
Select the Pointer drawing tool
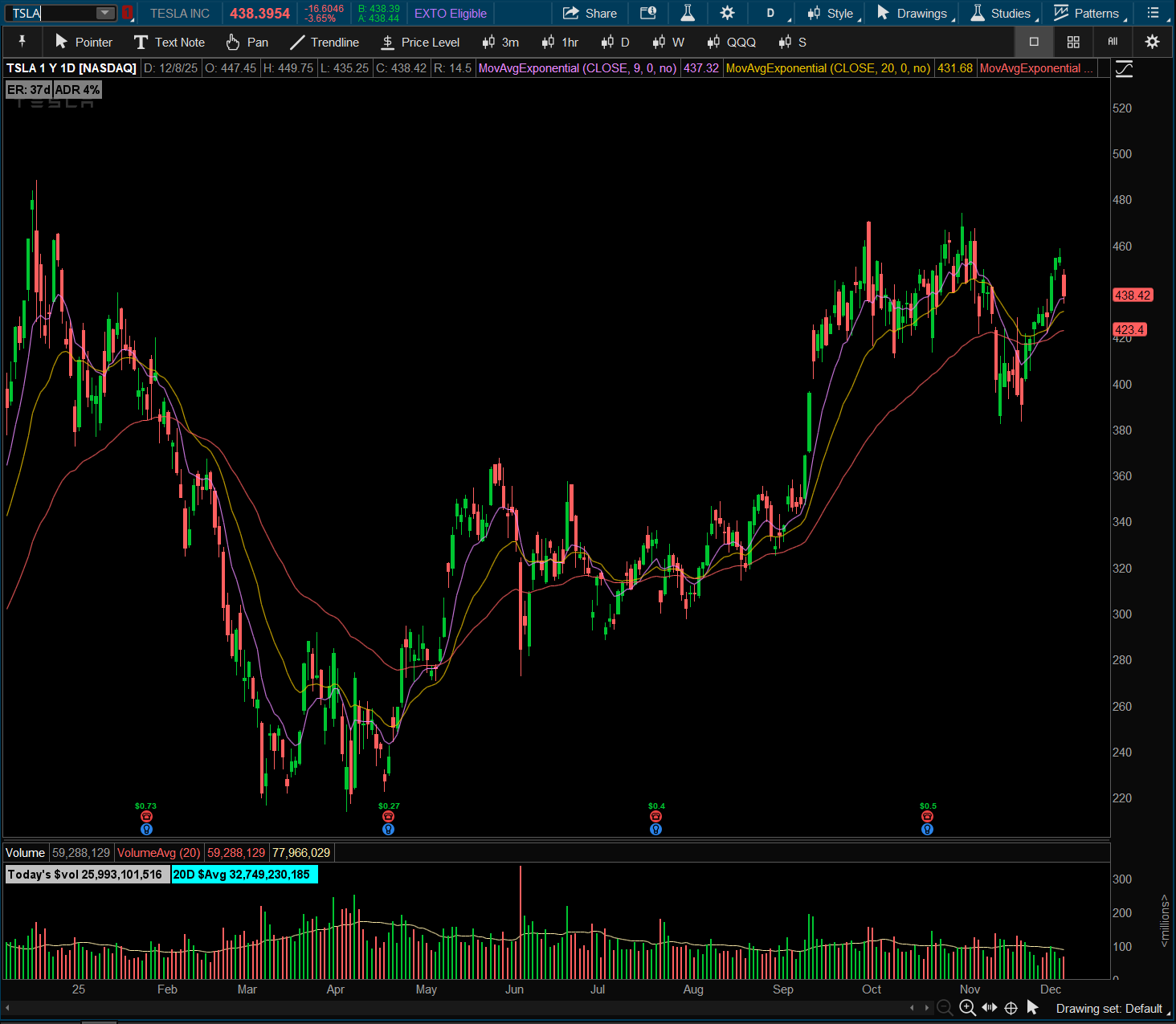click(x=84, y=42)
